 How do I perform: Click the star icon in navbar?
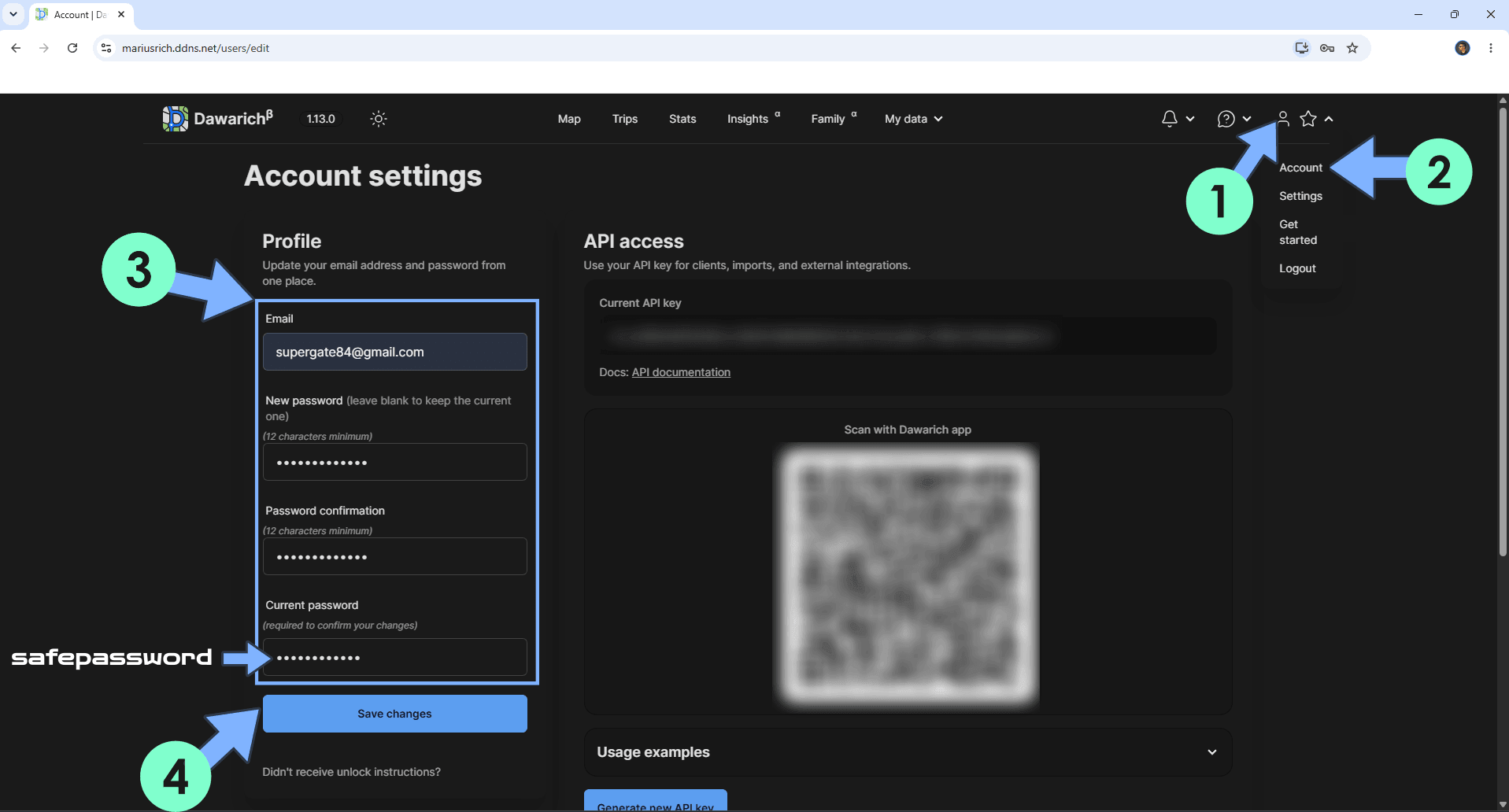click(x=1308, y=119)
